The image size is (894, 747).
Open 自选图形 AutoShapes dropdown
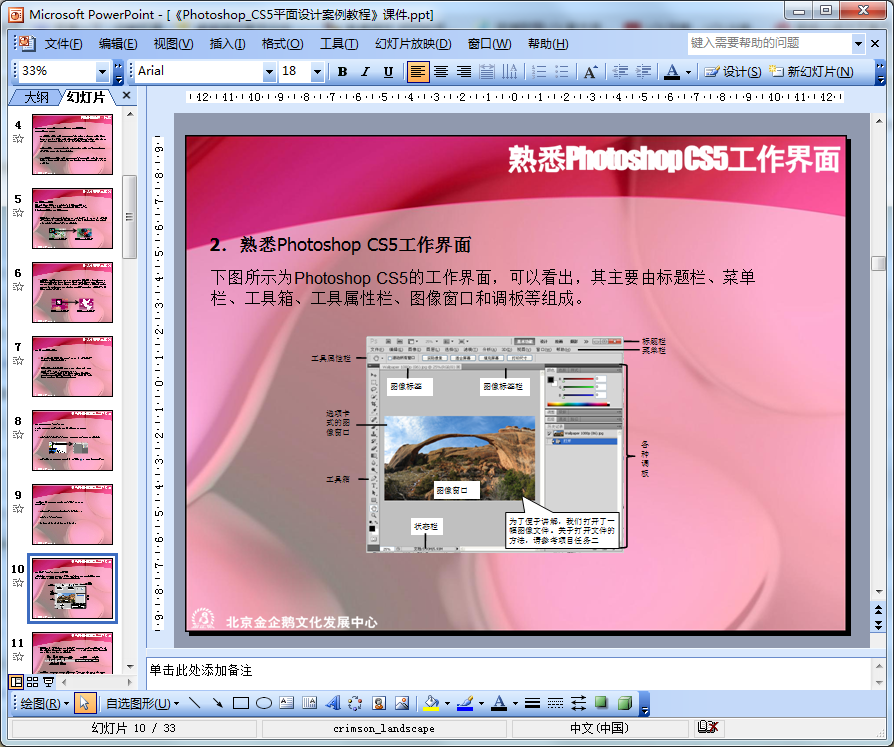point(142,704)
